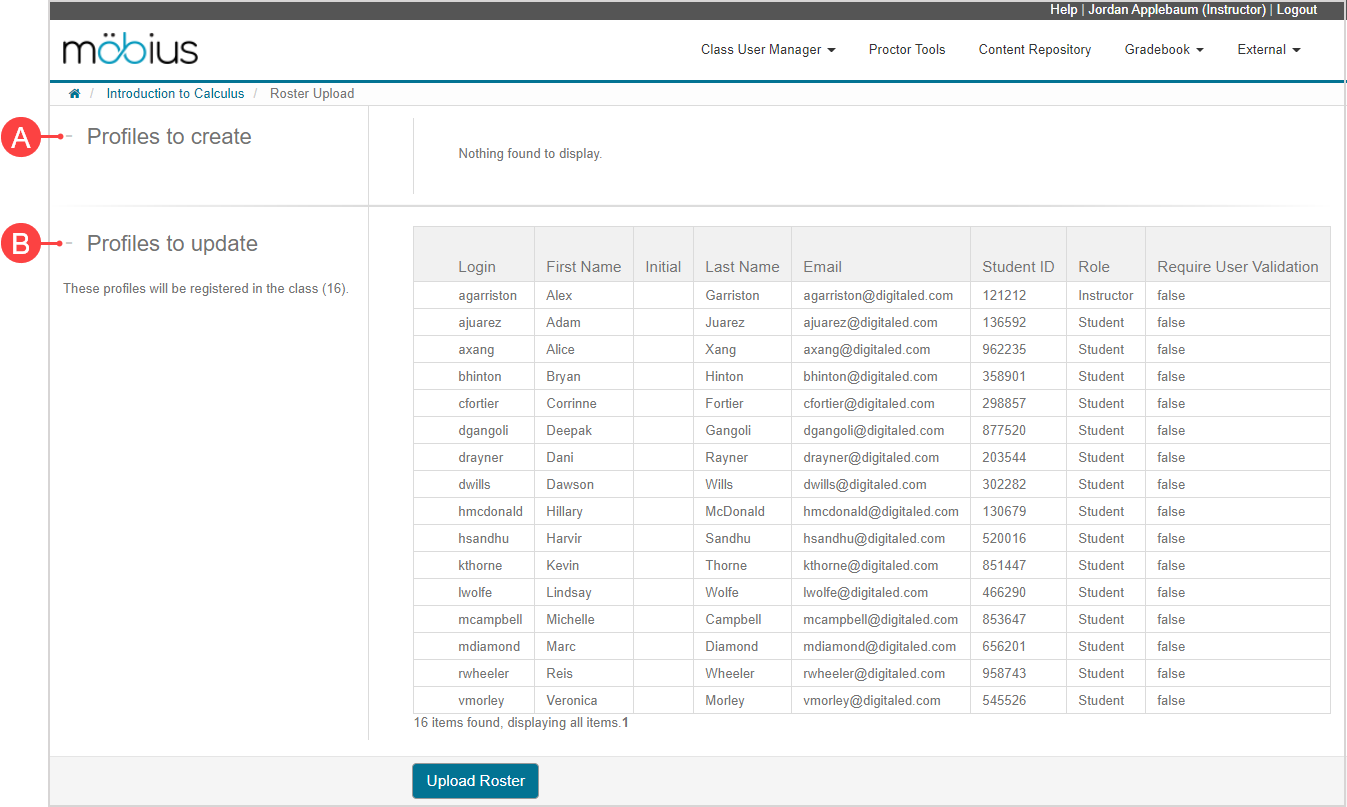
Task: Click the Möbius logo
Action: (x=130, y=49)
